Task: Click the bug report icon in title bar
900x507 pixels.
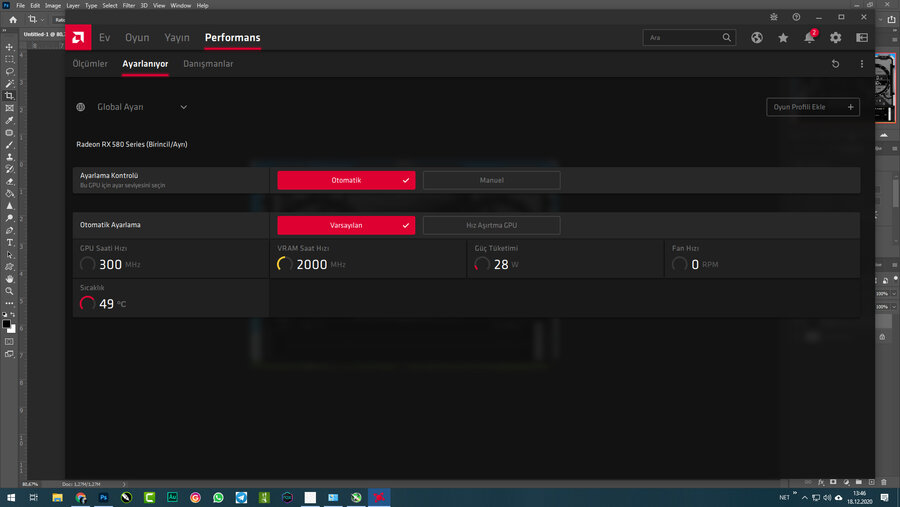Action: [x=774, y=17]
